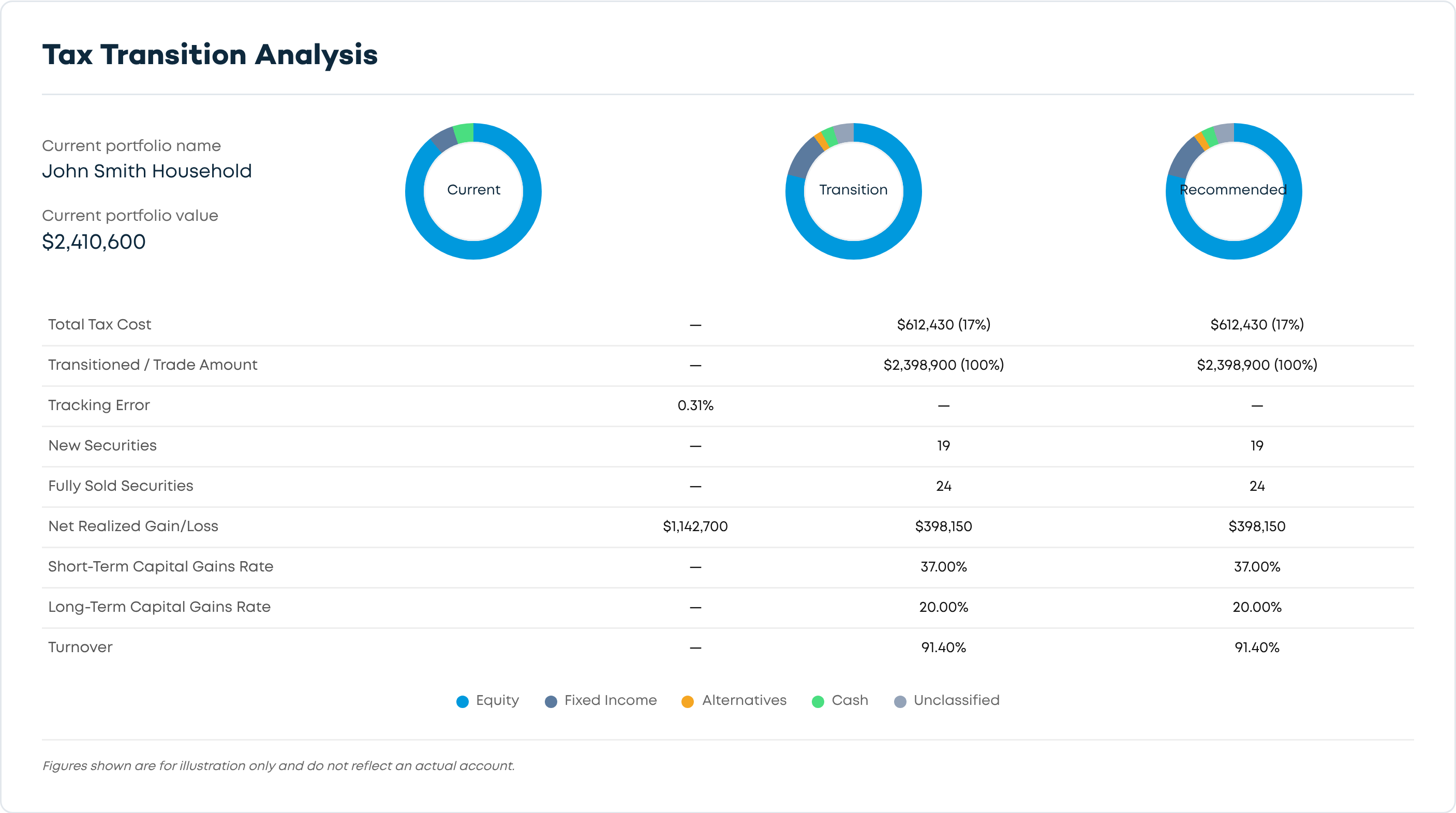Screen dimensions: 1456x813
Task: Click Transition column New Securities 19
Action: (x=943, y=446)
